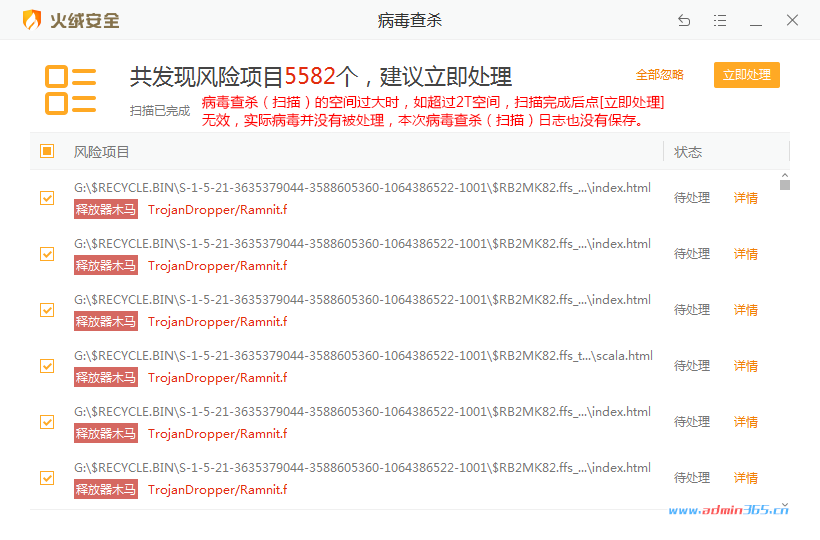Uncheck the third risk item checkbox

coord(47,310)
